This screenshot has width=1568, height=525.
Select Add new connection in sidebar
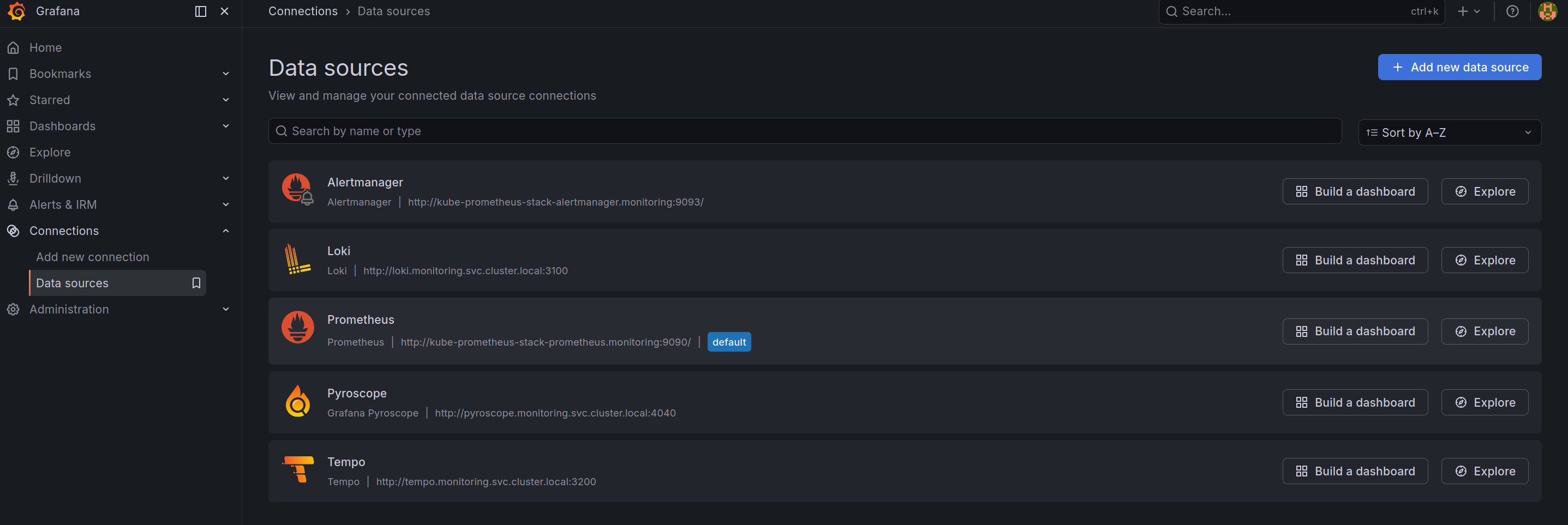93,257
